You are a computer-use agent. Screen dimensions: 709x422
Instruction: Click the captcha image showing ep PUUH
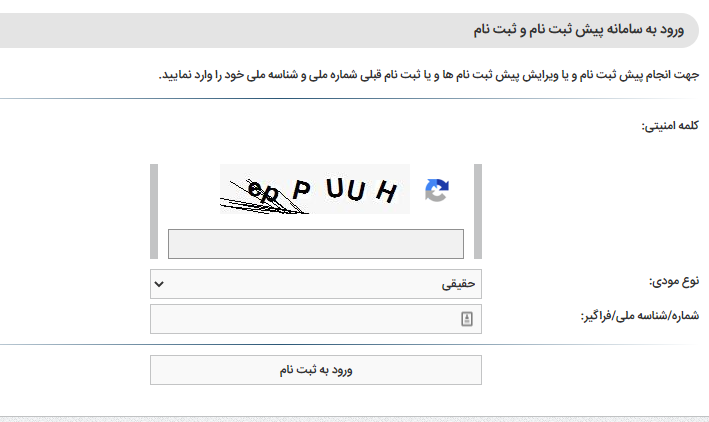point(315,189)
